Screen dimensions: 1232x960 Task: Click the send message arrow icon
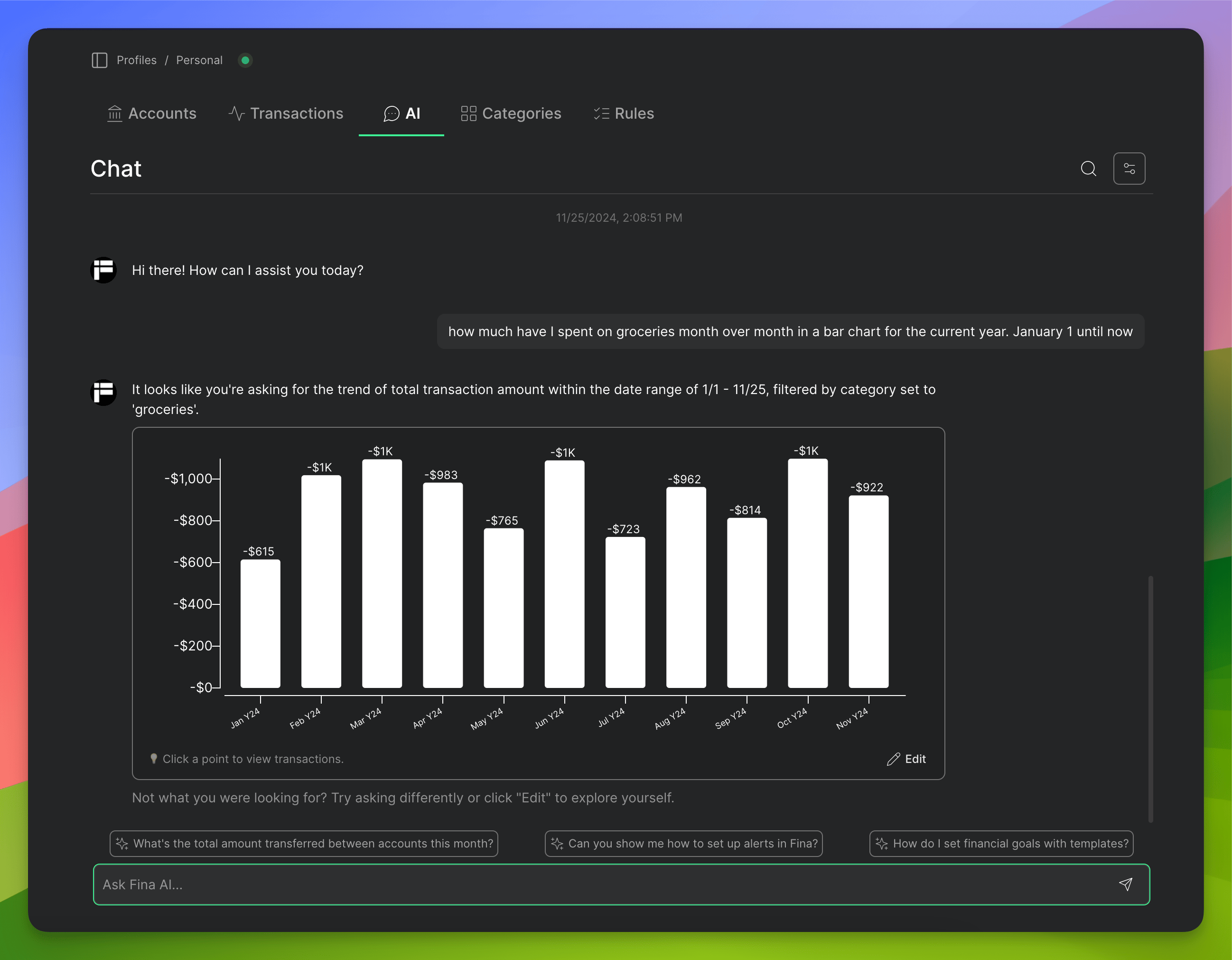(x=1125, y=885)
